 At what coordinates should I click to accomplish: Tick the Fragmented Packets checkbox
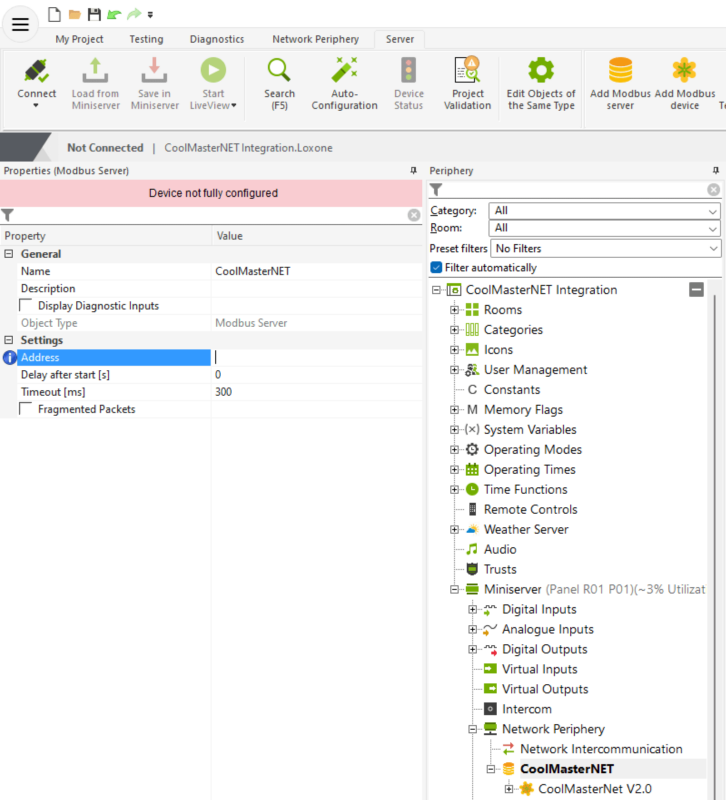point(26,409)
